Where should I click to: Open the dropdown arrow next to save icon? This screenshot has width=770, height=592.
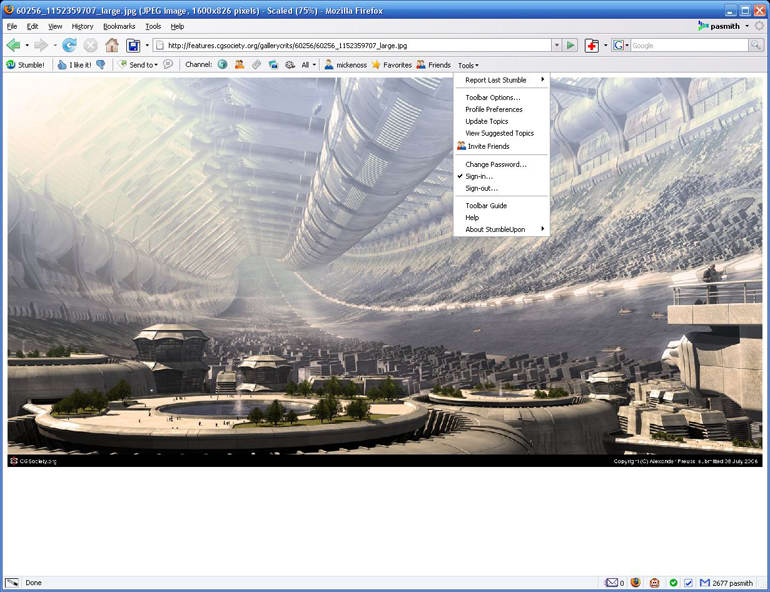[147, 46]
